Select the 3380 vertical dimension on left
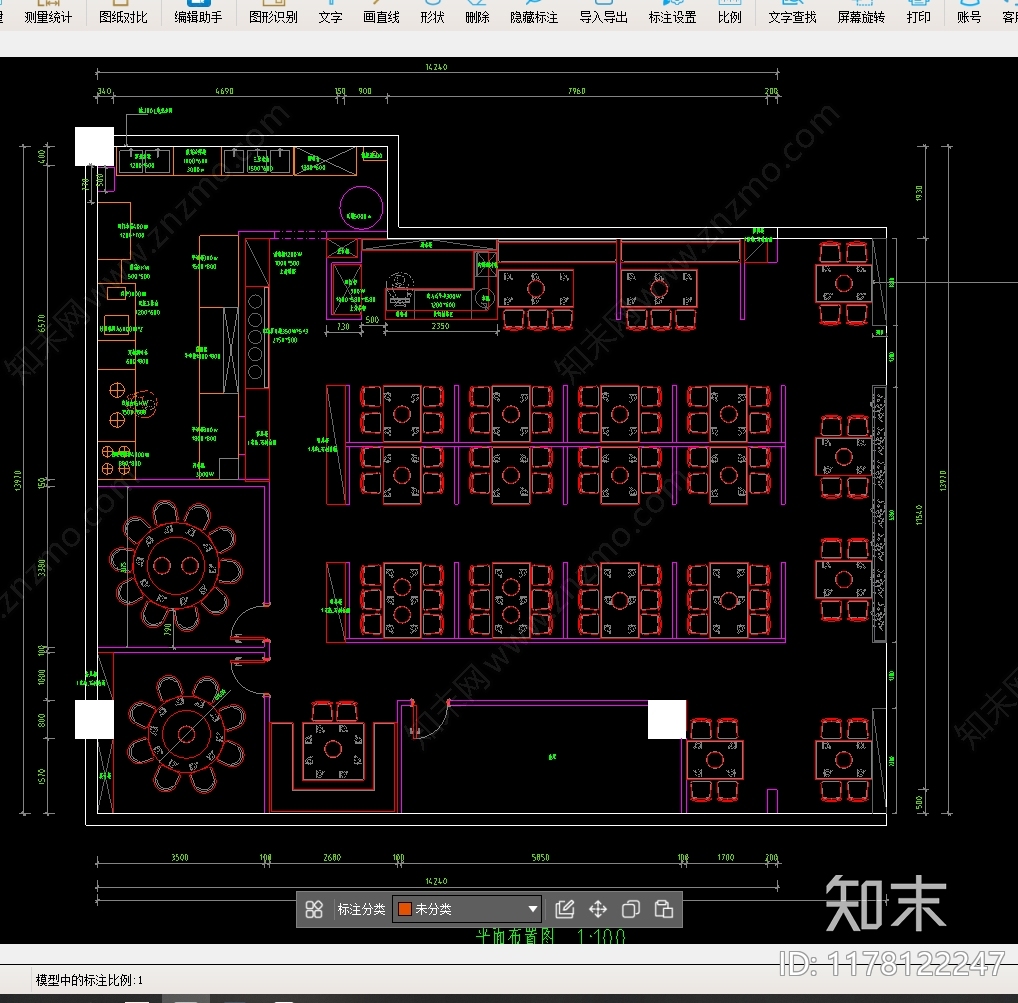 click(x=42, y=567)
